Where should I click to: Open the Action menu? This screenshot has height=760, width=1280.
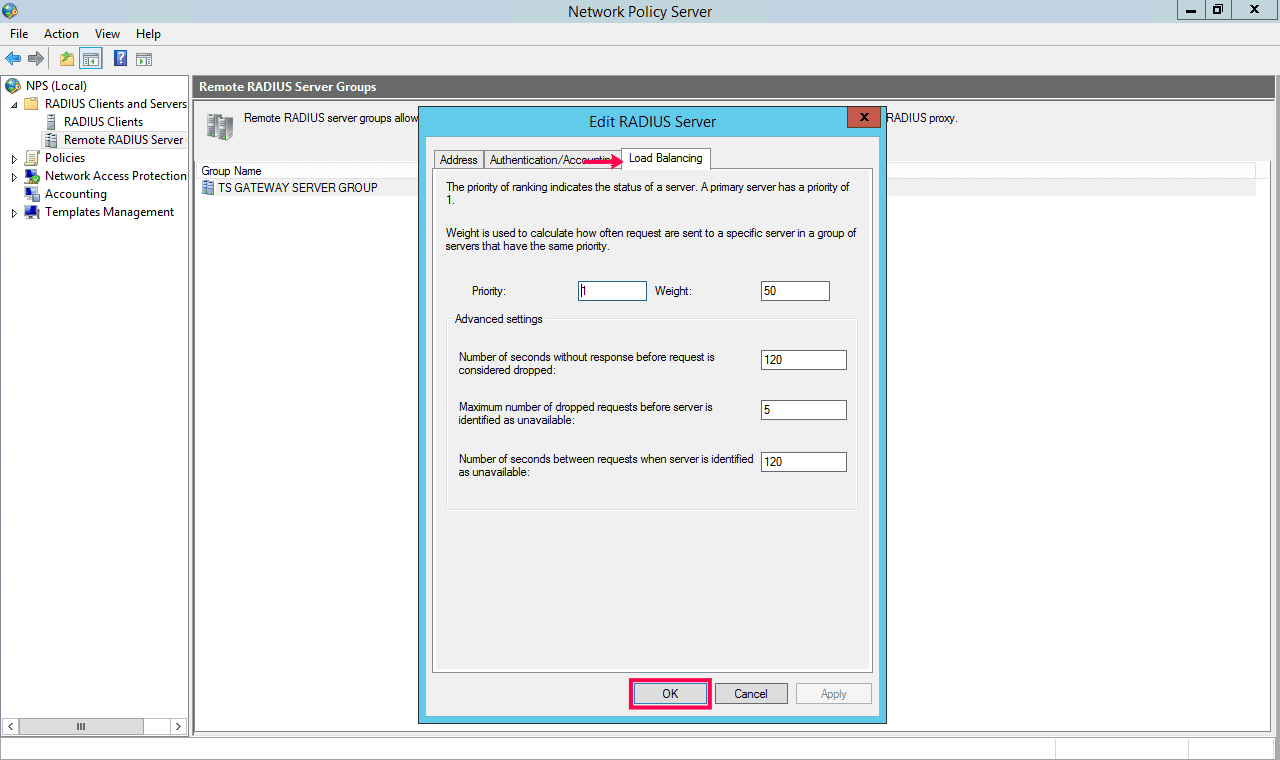61,34
